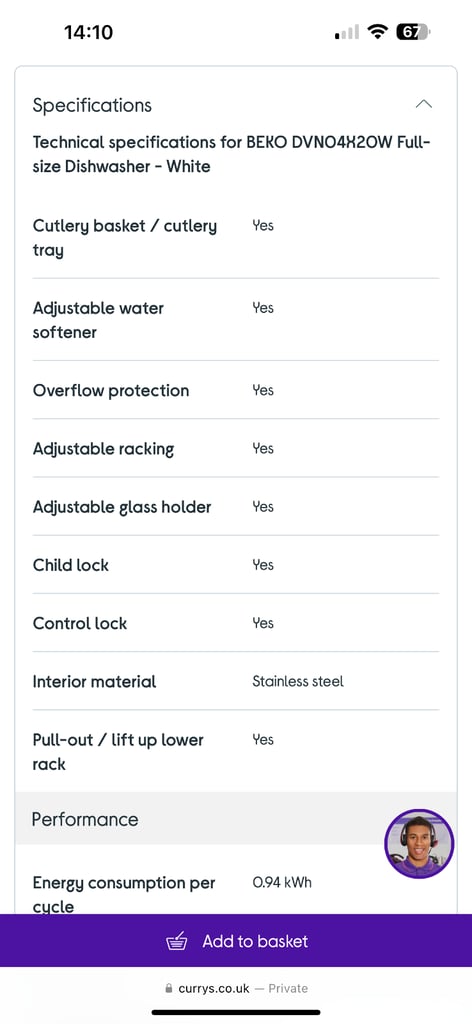Tap the Energy consumption per cycle label

pyautogui.click(x=124, y=895)
